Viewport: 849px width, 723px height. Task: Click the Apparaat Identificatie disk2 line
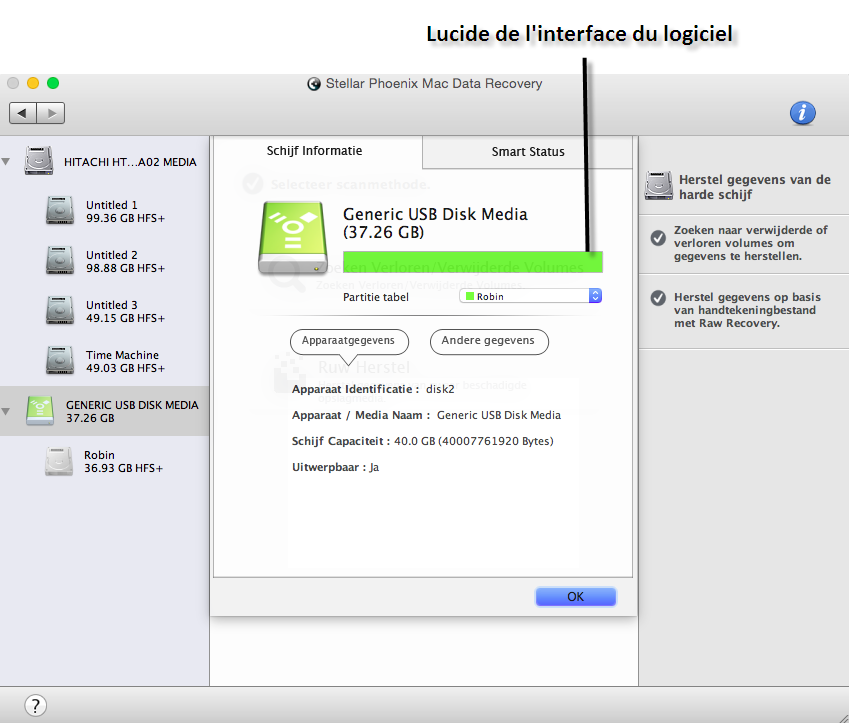pos(373,389)
